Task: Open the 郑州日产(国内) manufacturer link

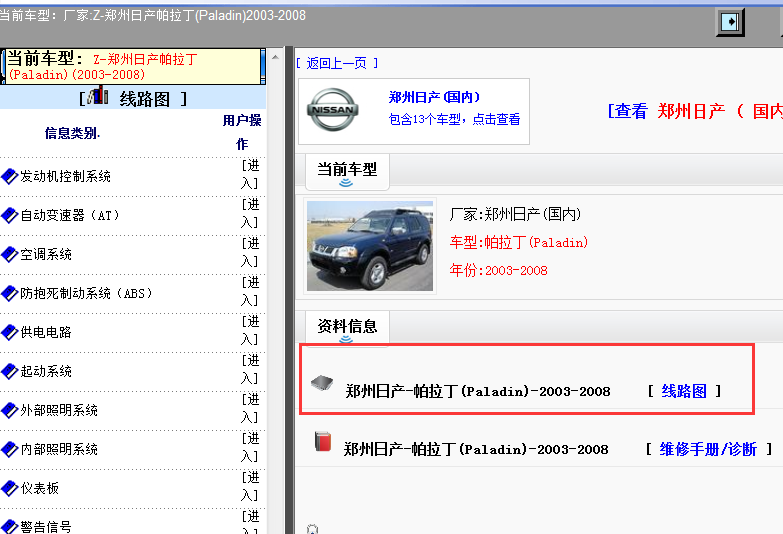Action: point(434,97)
